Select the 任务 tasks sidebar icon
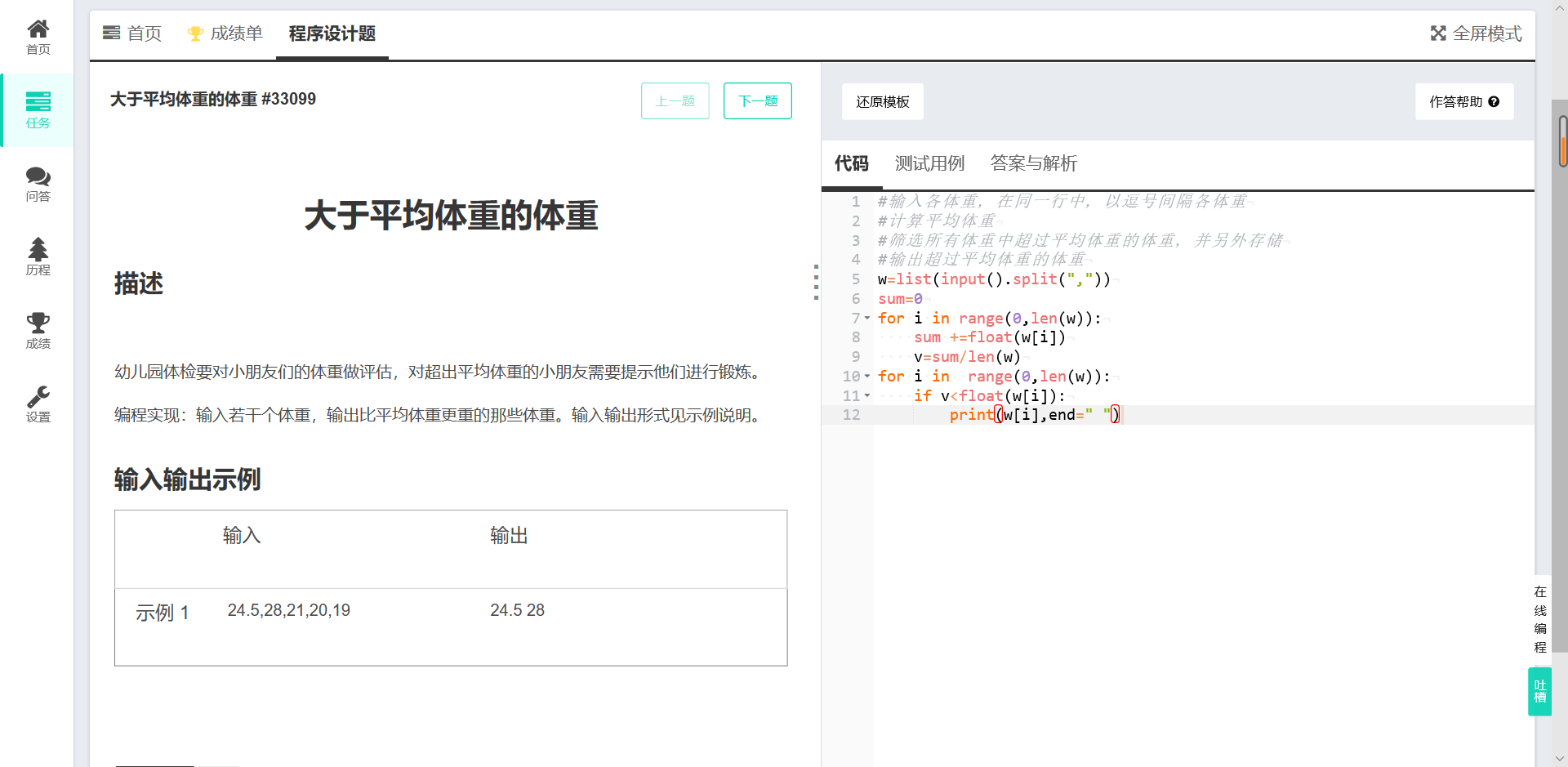This screenshot has height=767, width=1568. click(x=38, y=110)
